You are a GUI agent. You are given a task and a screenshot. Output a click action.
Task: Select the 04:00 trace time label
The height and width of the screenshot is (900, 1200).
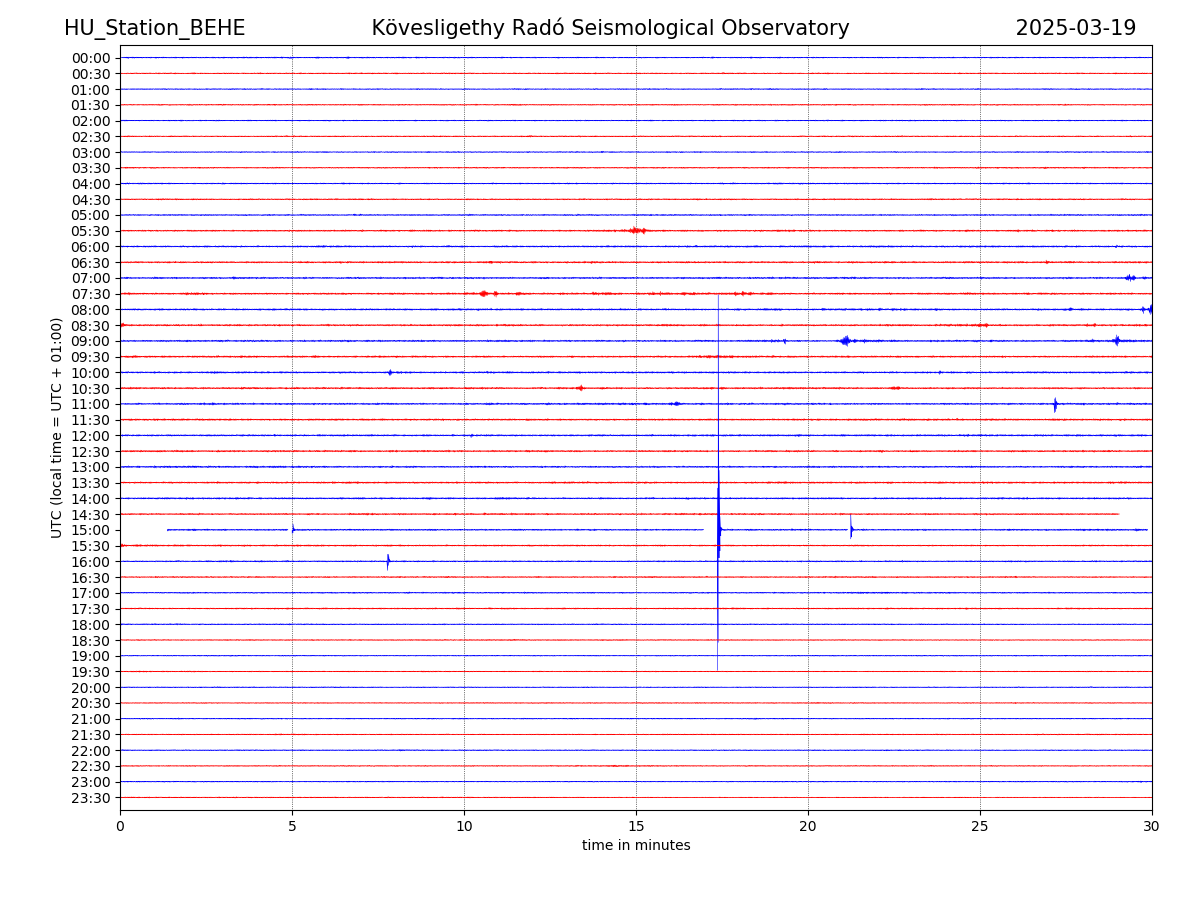91,184
